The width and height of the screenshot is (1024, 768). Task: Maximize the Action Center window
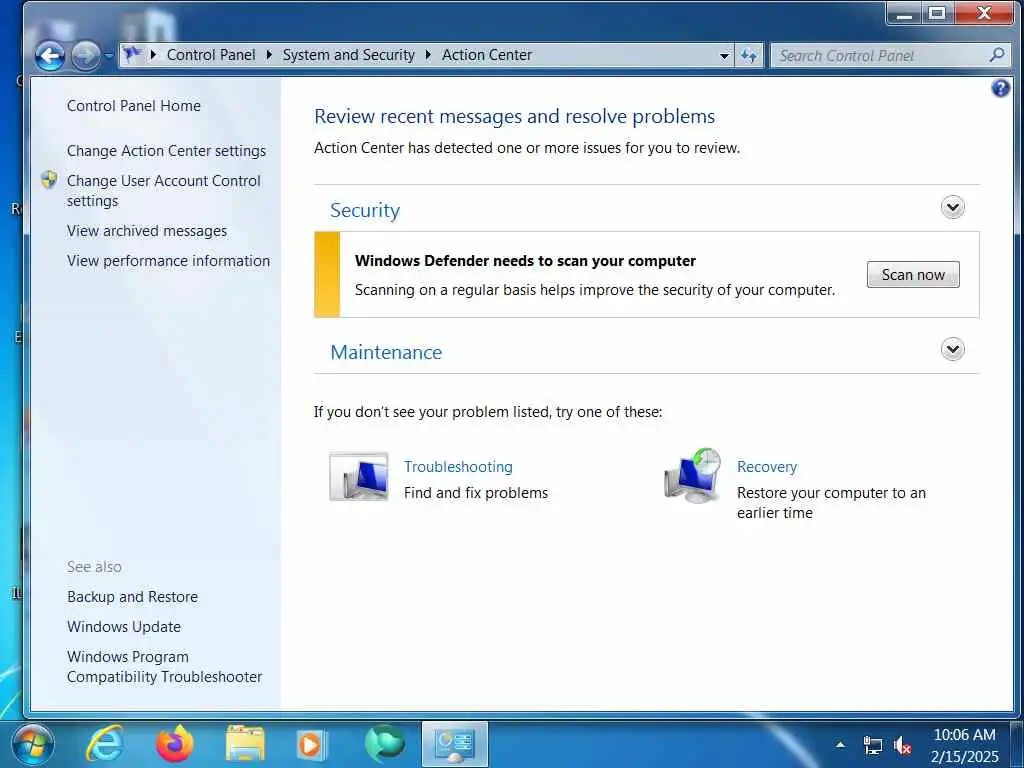tap(937, 13)
